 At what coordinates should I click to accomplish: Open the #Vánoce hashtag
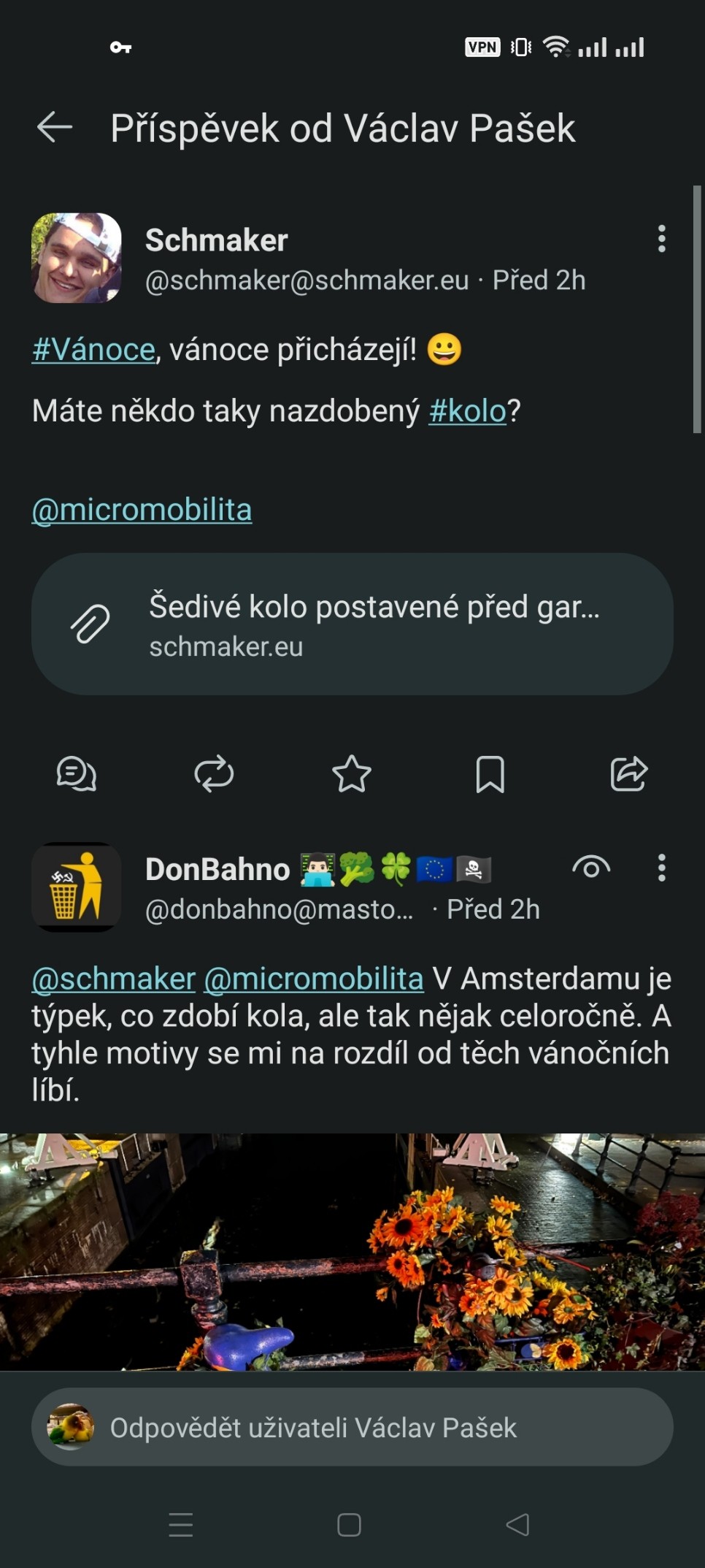93,350
